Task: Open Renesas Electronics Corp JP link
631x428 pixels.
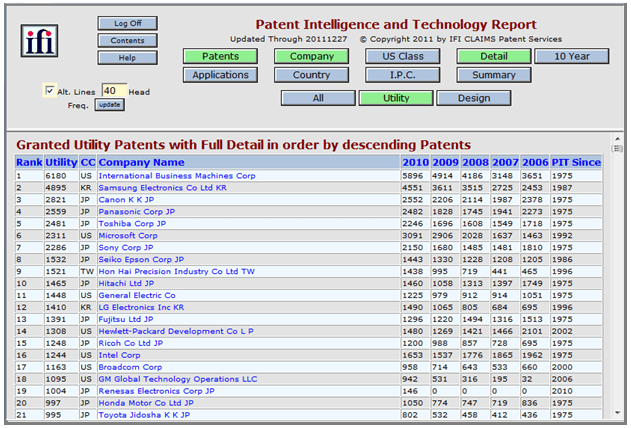Action: click(157, 391)
